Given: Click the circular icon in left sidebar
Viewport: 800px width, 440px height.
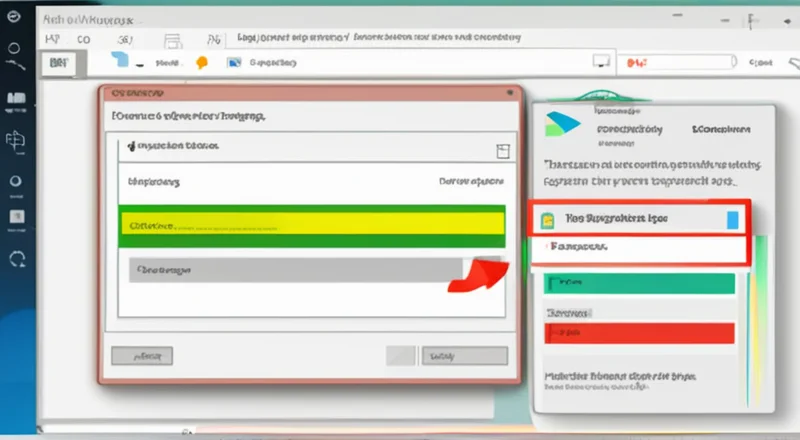Looking at the screenshot, I should 16,181.
